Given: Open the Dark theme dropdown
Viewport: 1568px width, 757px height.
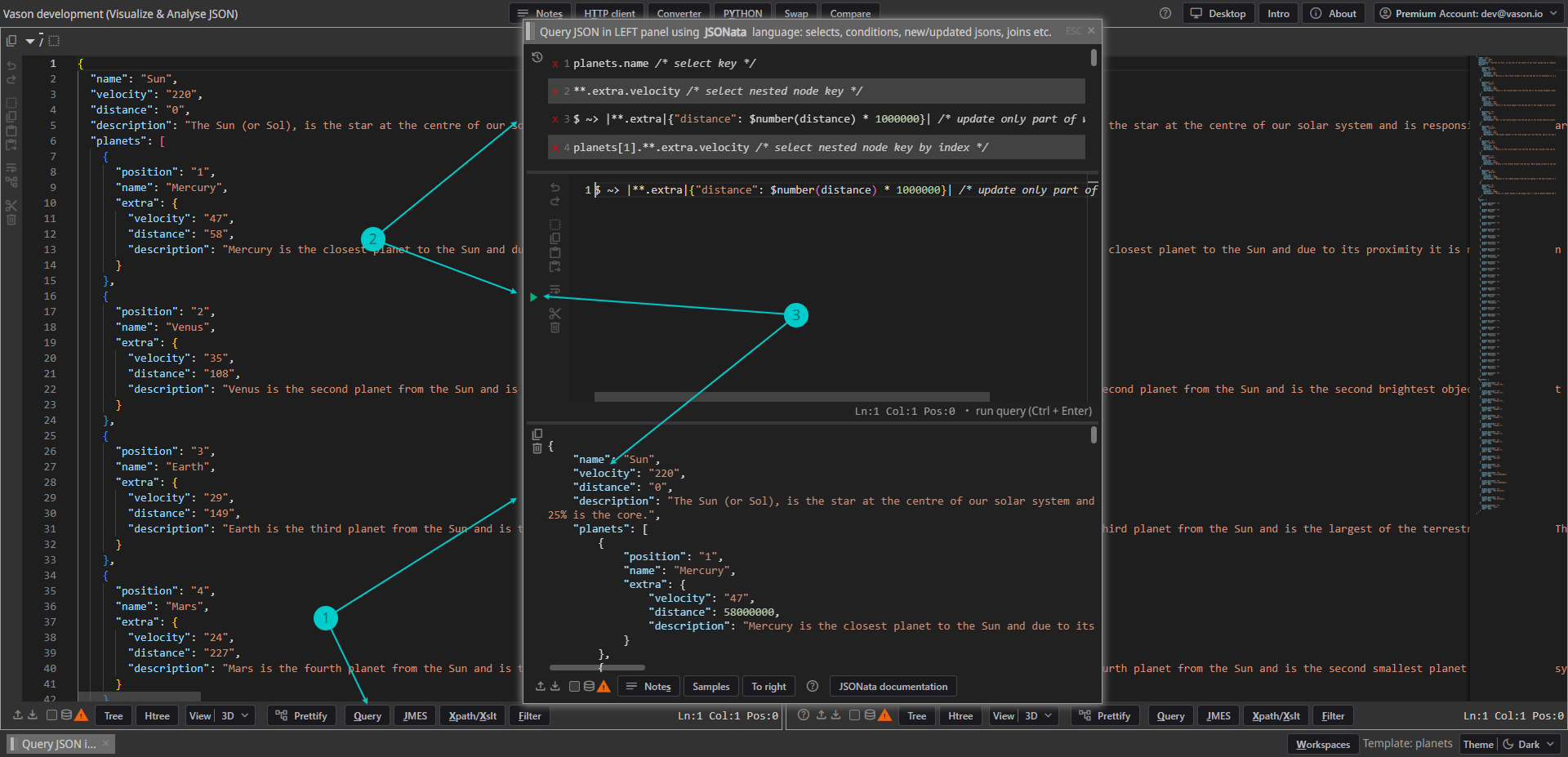Looking at the screenshot, I should pos(1530,744).
